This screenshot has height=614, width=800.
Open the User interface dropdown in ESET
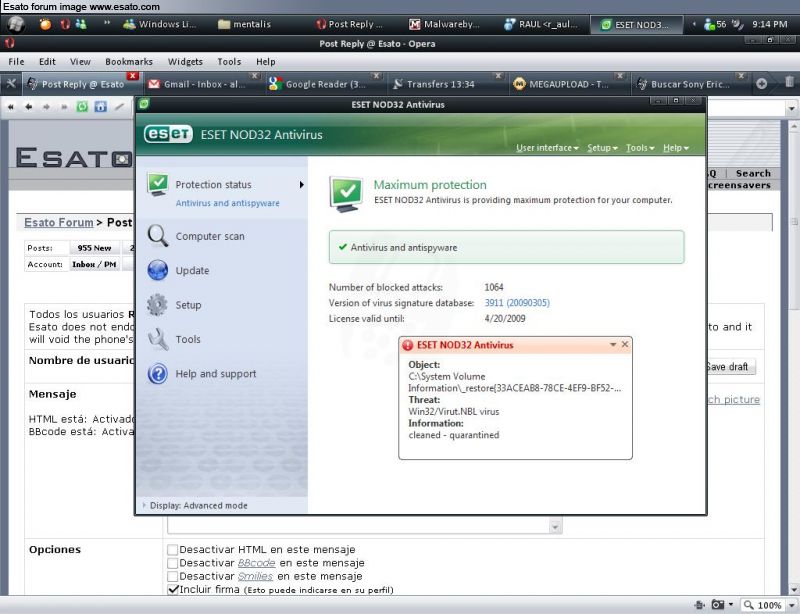pyautogui.click(x=547, y=148)
